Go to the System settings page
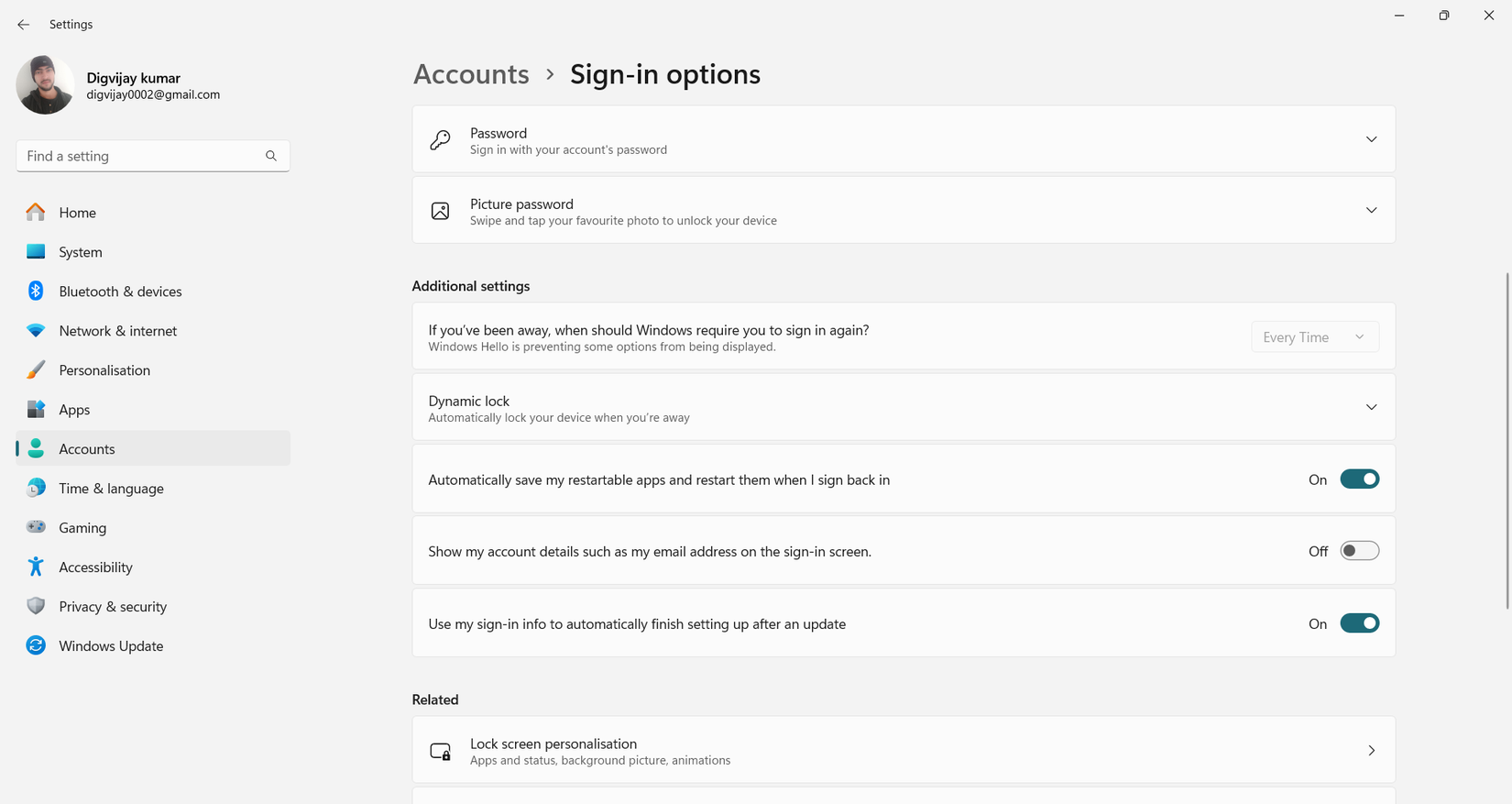Screen dimensions: 1512x804 pyautogui.click(x=81, y=252)
